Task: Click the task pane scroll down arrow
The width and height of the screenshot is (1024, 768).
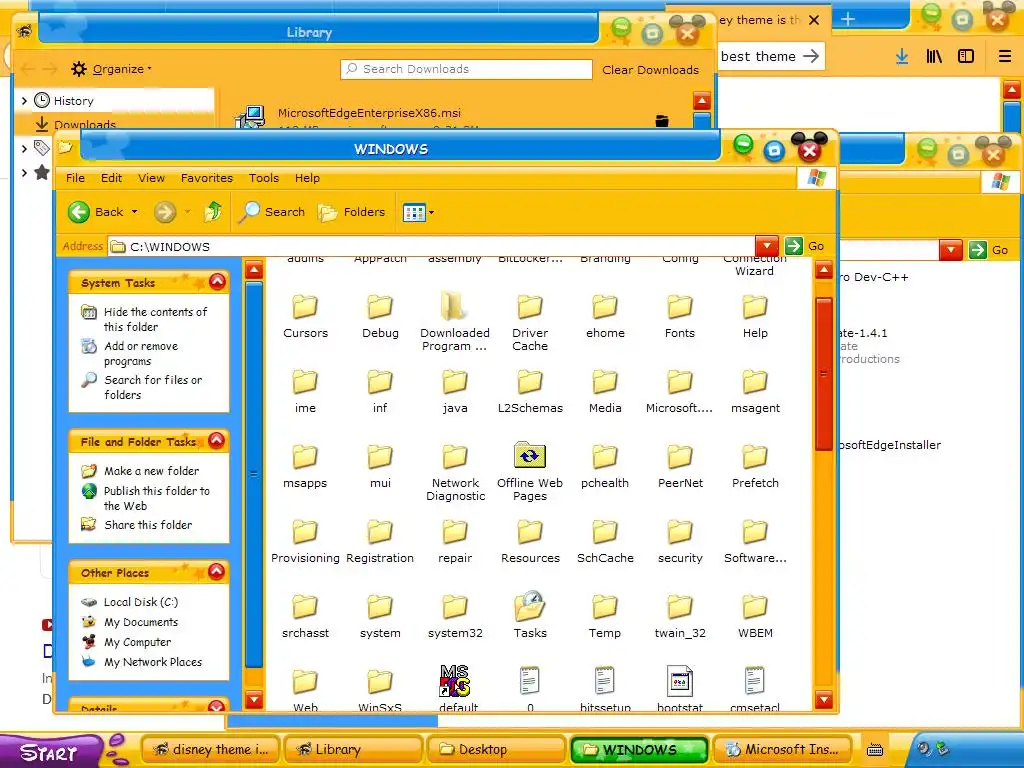Action: point(254,700)
